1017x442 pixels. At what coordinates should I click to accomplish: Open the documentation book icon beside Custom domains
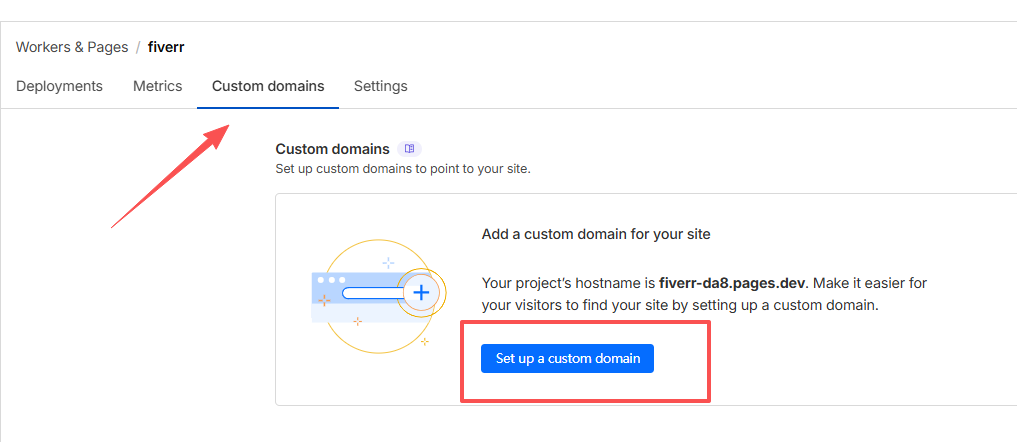pyautogui.click(x=409, y=149)
